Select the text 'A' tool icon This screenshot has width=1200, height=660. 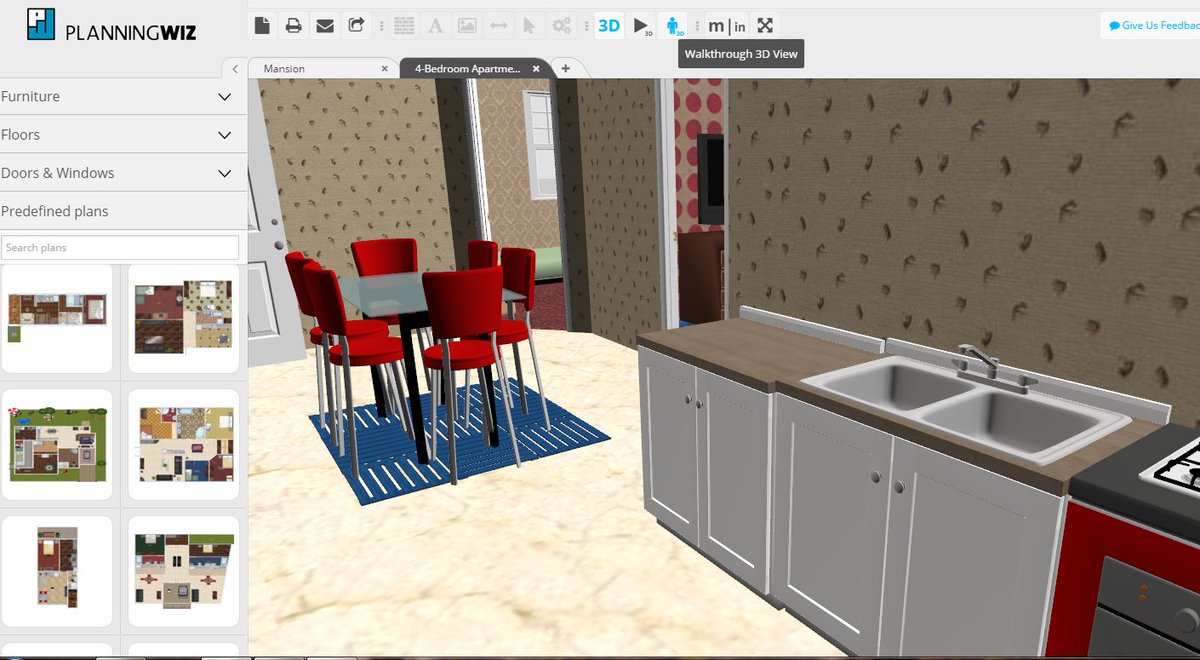[x=435, y=26]
